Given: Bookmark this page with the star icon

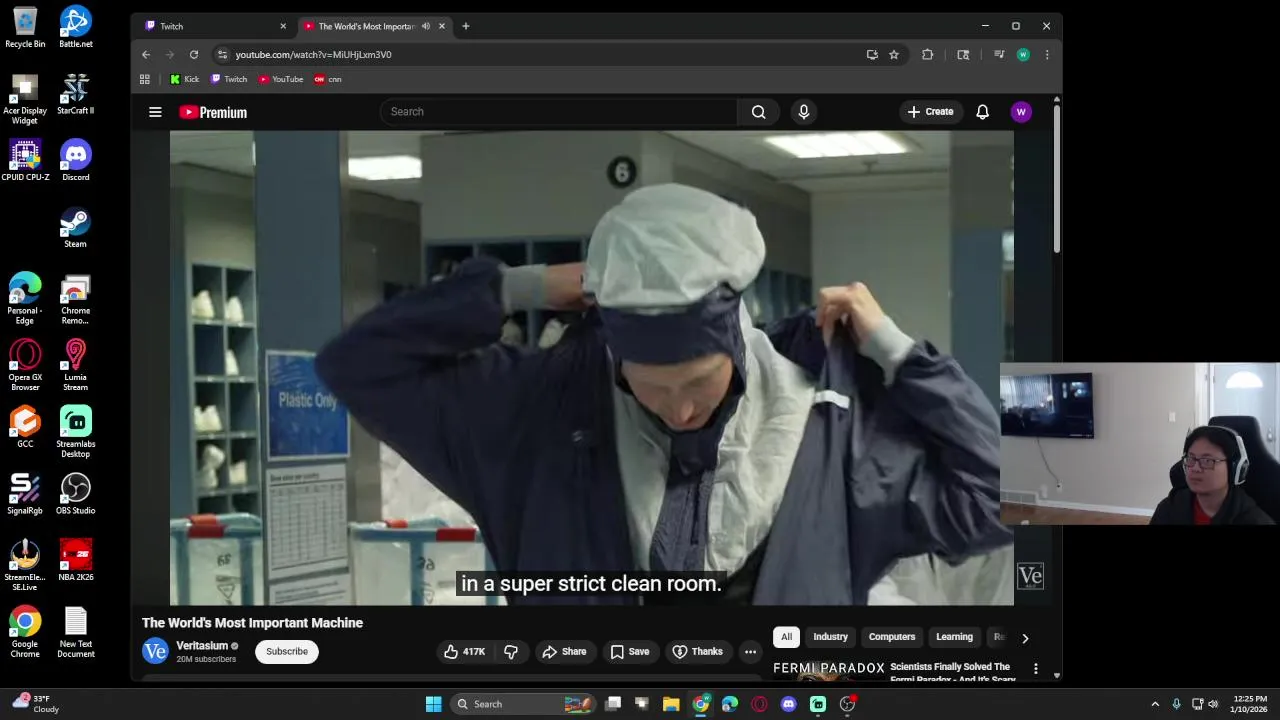Looking at the screenshot, I should [x=894, y=55].
